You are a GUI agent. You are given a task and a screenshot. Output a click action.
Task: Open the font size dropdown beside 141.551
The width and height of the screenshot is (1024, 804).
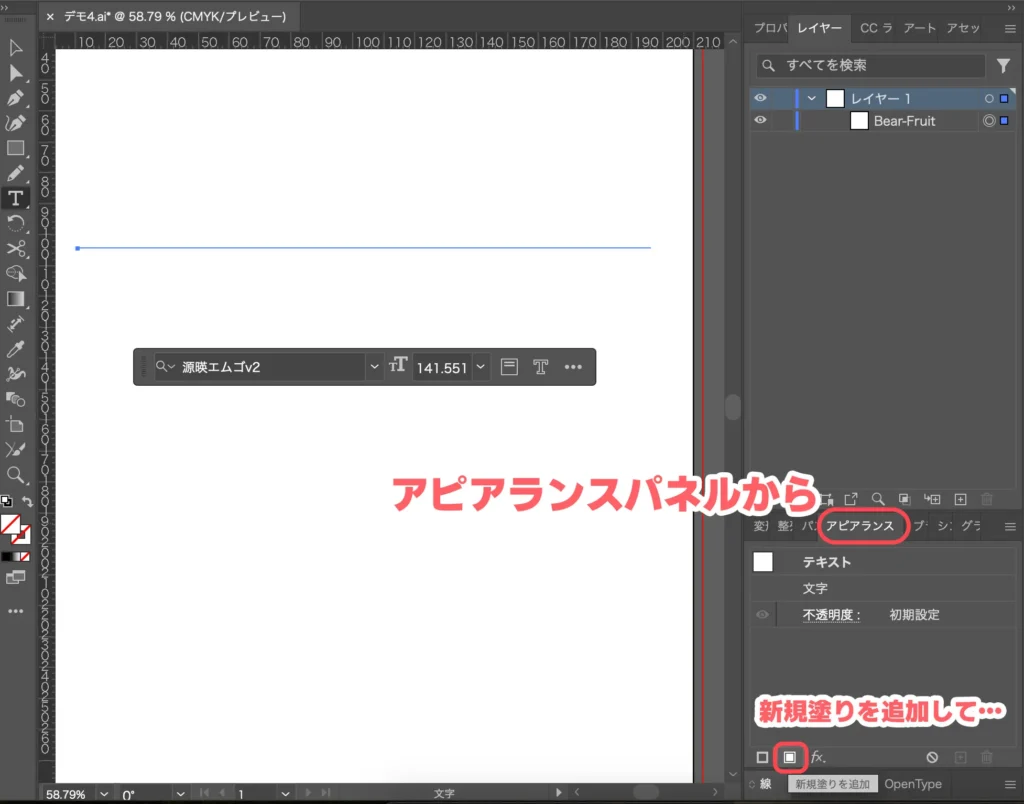click(x=480, y=366)
